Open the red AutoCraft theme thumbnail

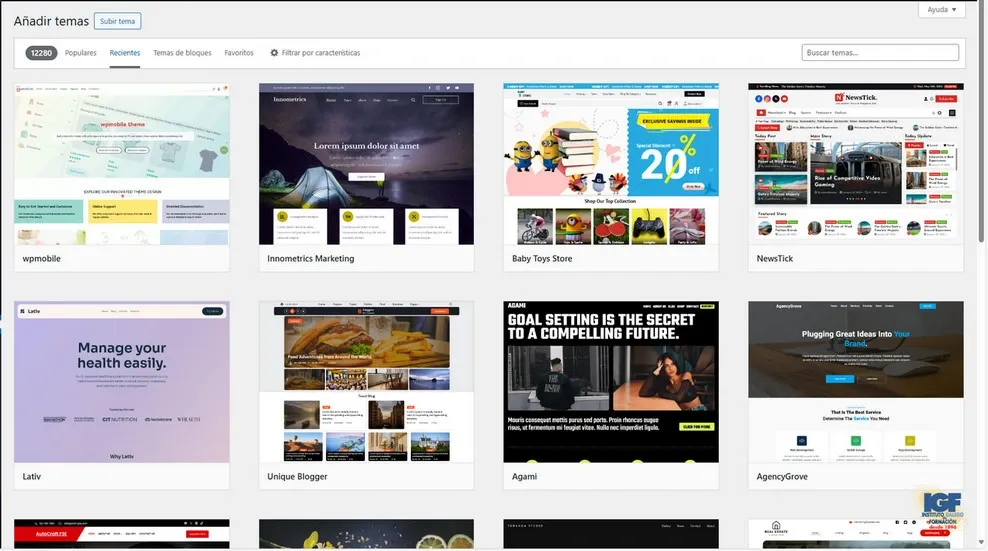[122, 534]
